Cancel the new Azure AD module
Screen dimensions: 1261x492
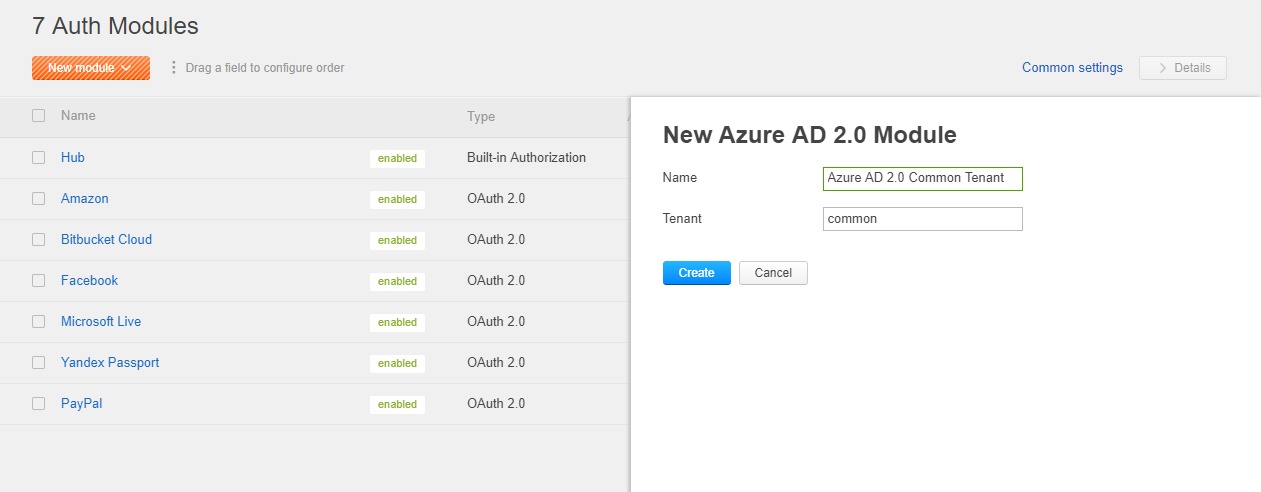pos(773,273)
